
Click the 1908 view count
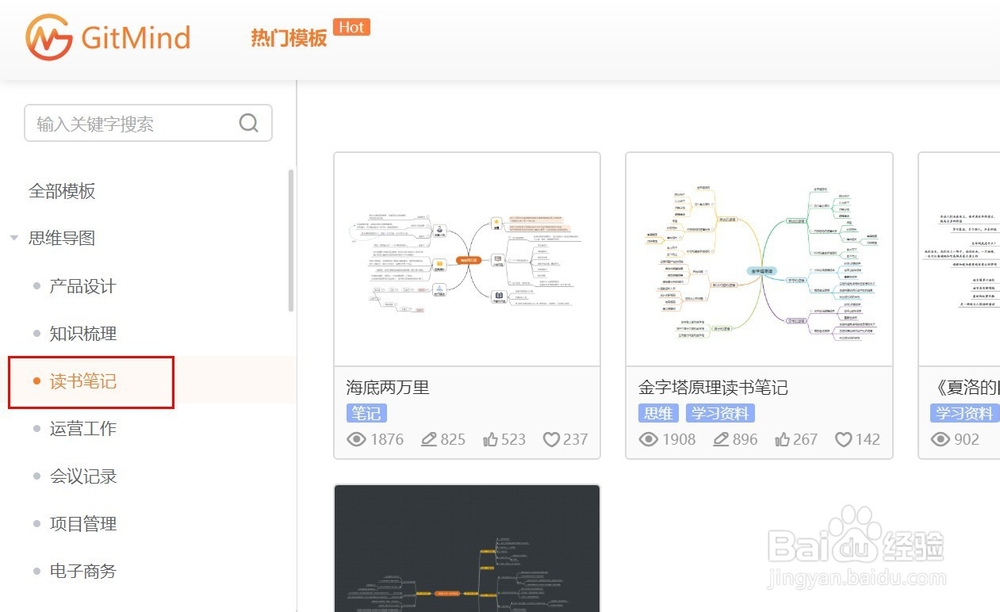[x=679, y=439]
